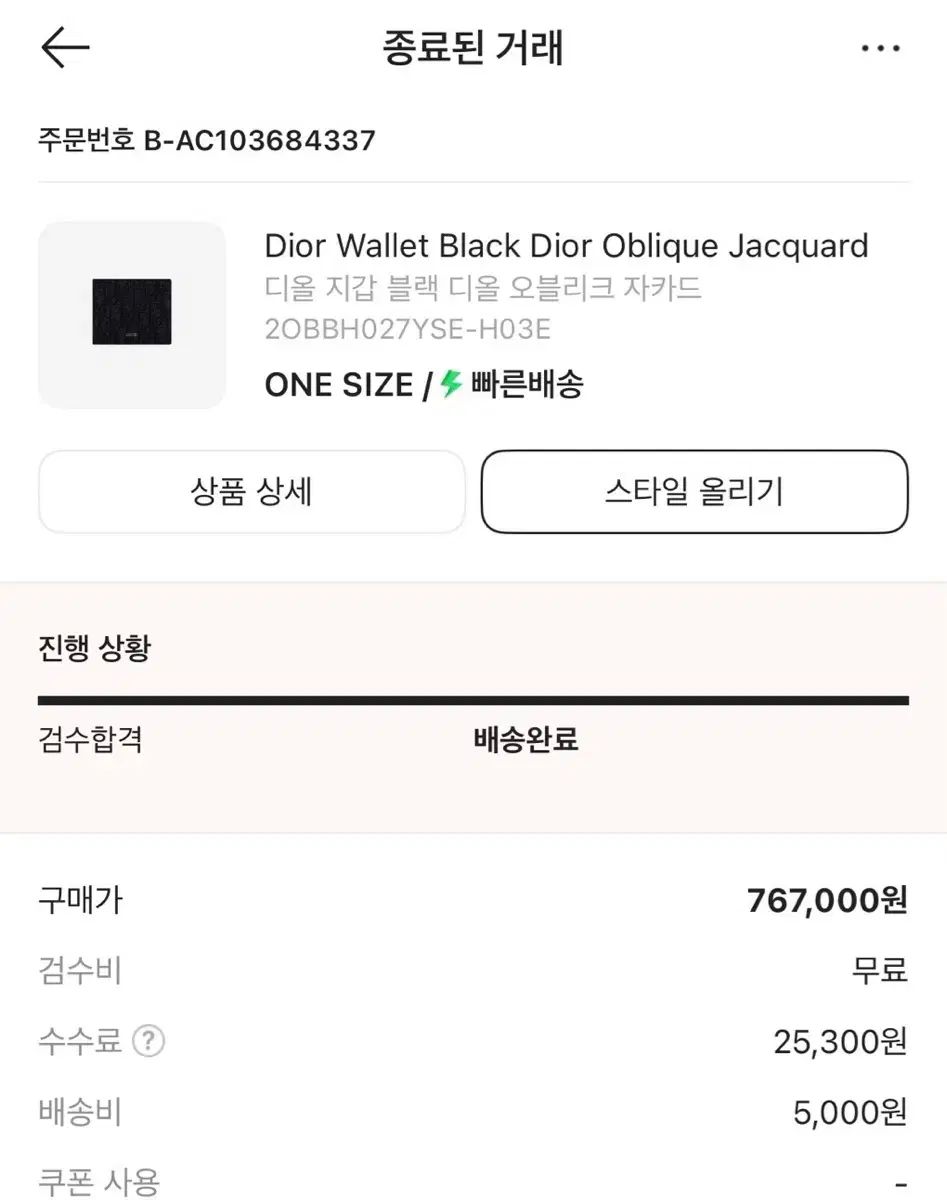Viewport: 947px width, 1200px height.
Task: Tap the 배송비 5,000원 row
Action: (x=473, y=1112)
